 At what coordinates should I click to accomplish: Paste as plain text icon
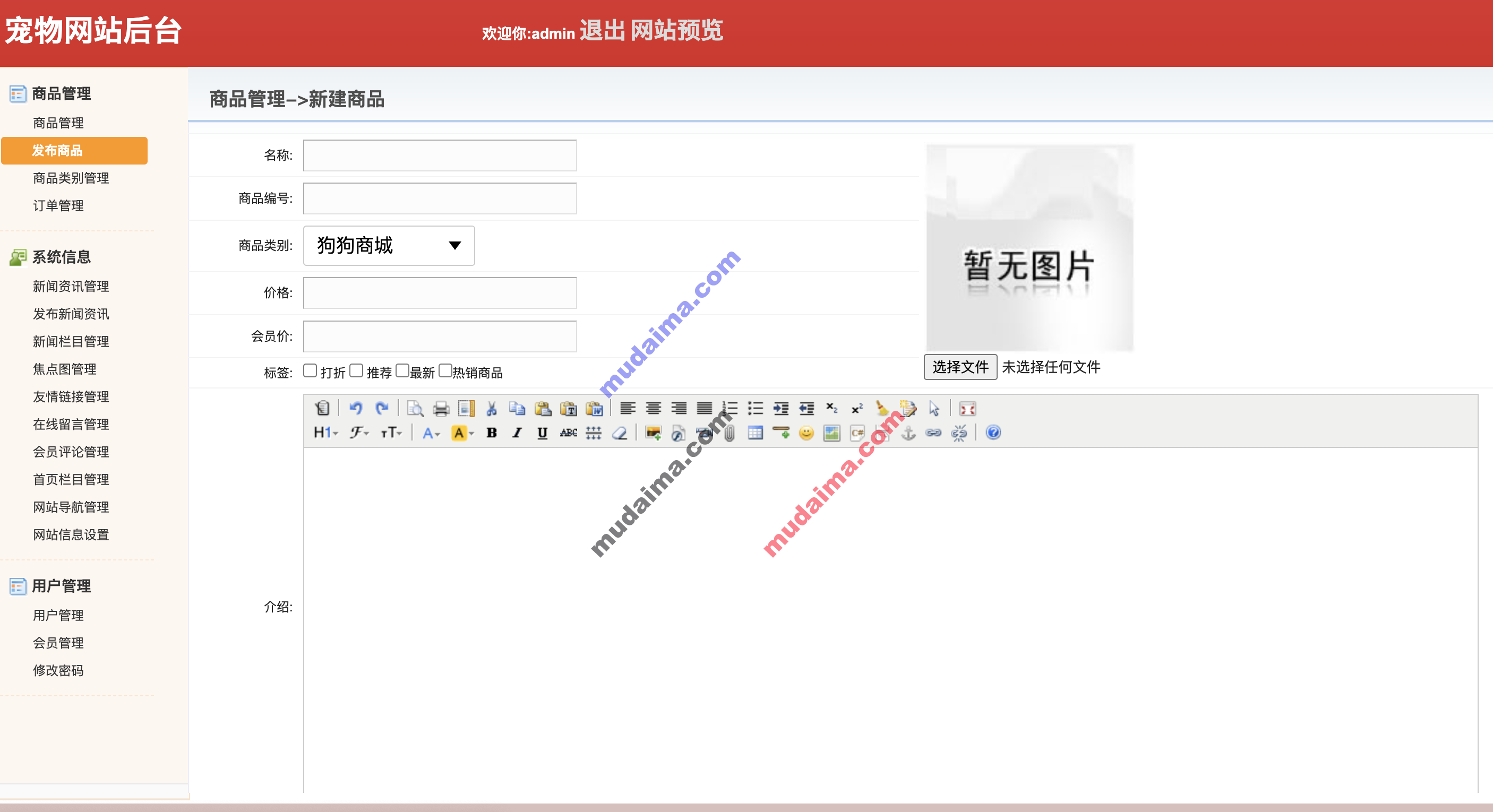pos(568,408)
